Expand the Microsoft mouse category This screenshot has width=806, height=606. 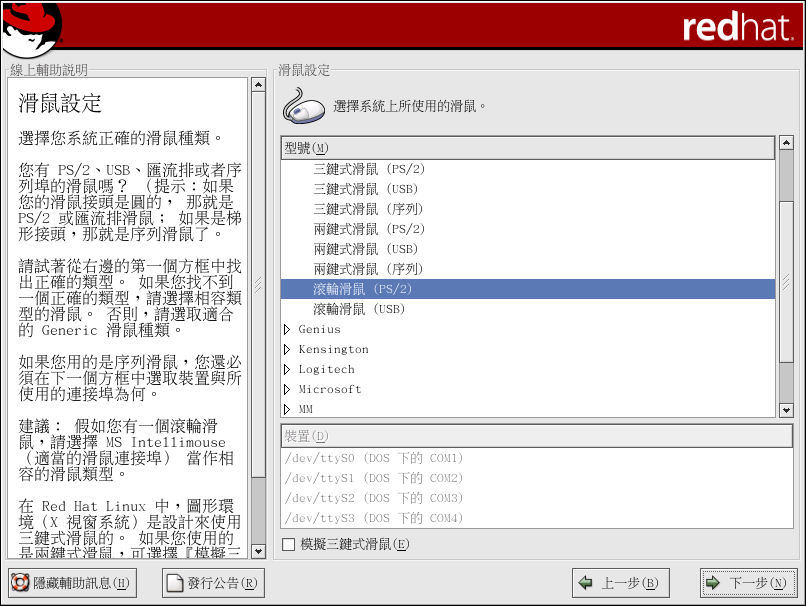(x=287, y=389)
